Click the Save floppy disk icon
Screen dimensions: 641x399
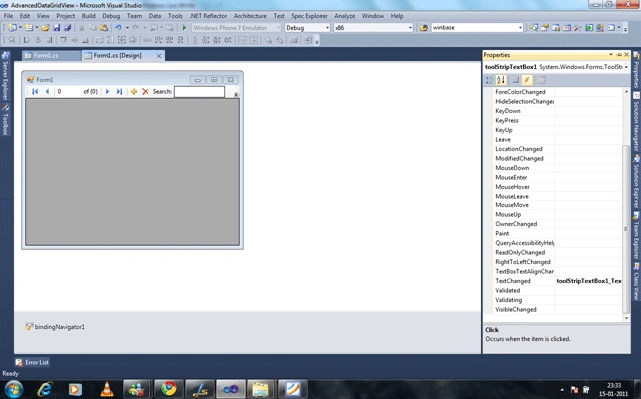(x=56, y=28)
